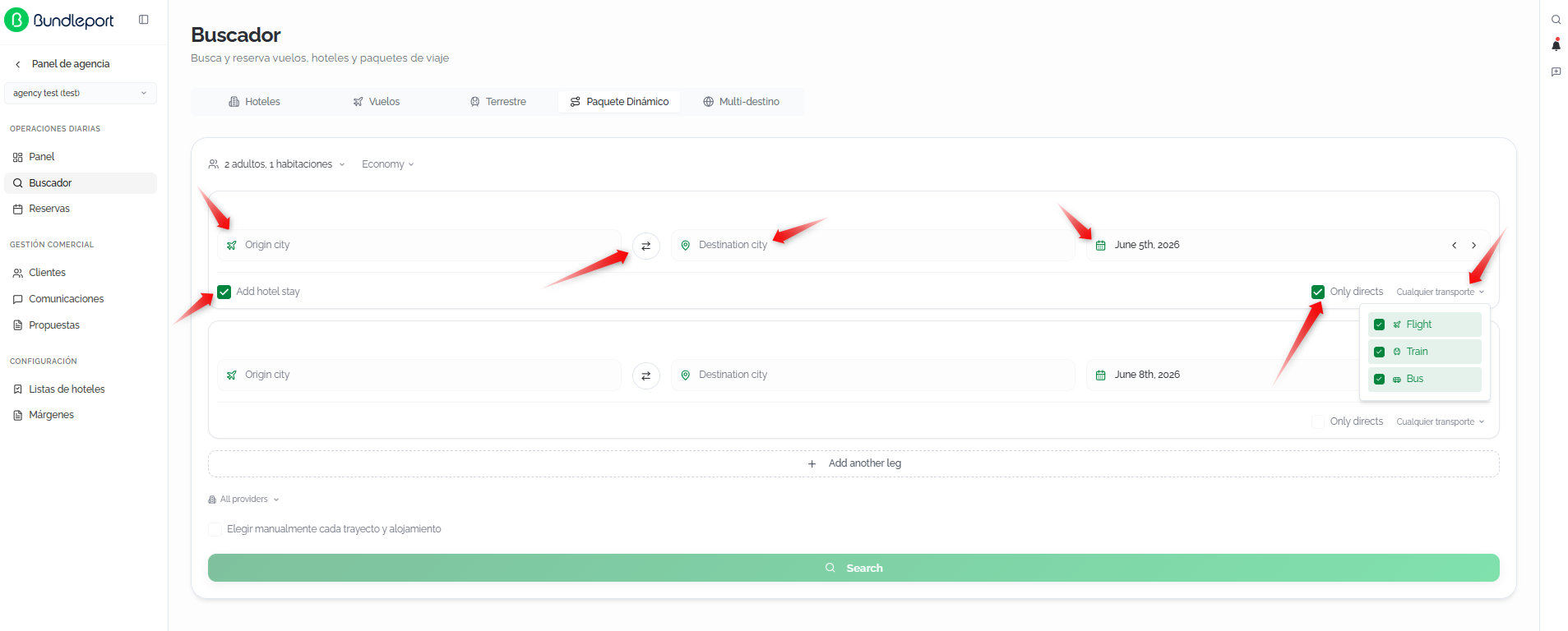This screenshot has width=1568, height=631.
Task: Open Reservas in sidebar
Action: coord(81,209)
